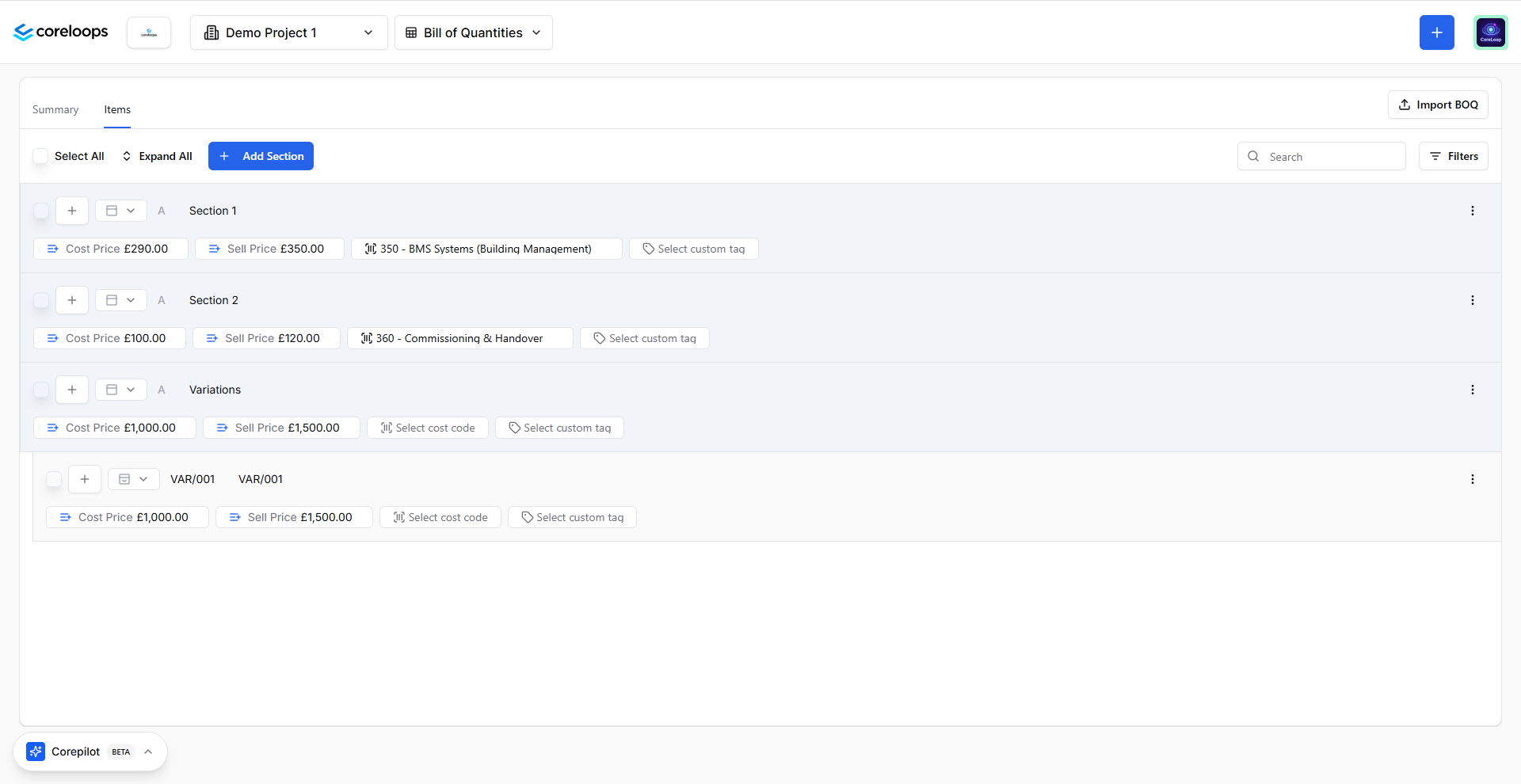1521x784 pixels.
Task: Open the Bill of Quantities dropdown
Action: click(474, 32)
